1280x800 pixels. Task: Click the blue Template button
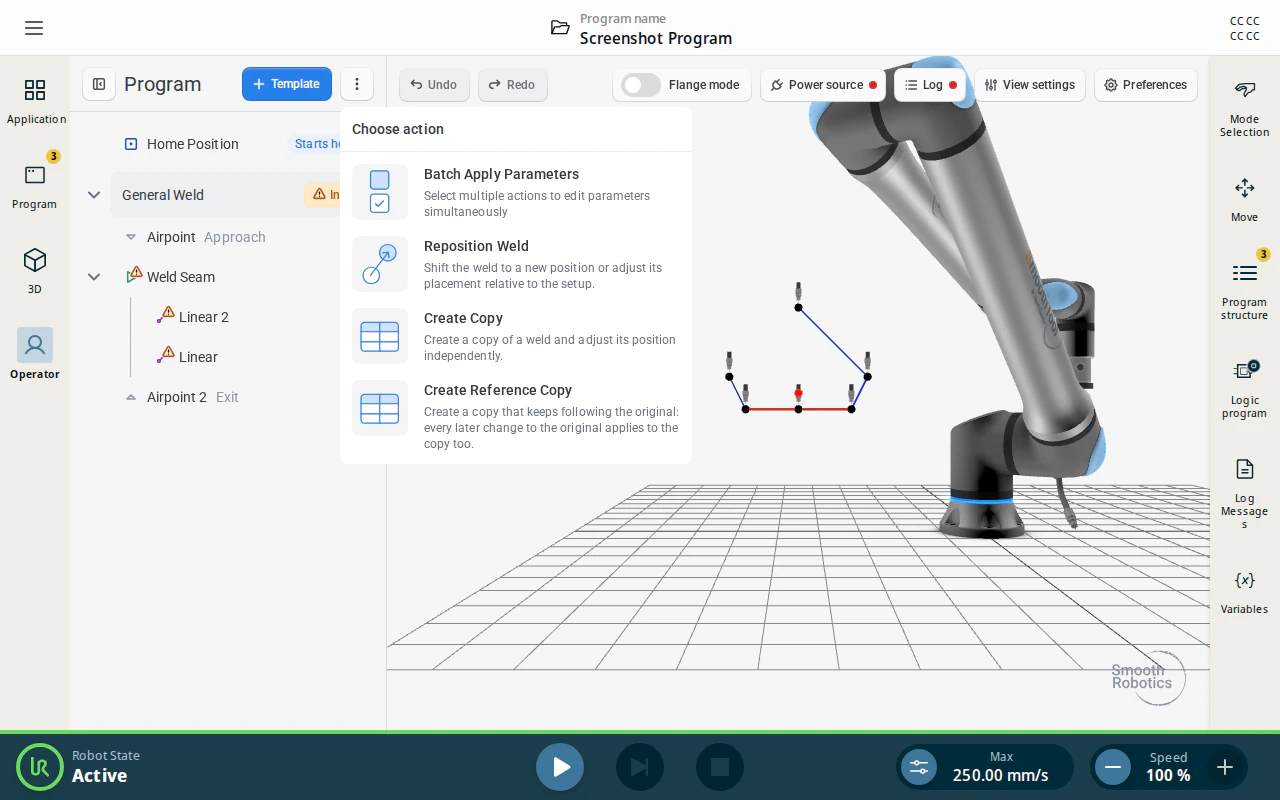(x=287, y=84)
